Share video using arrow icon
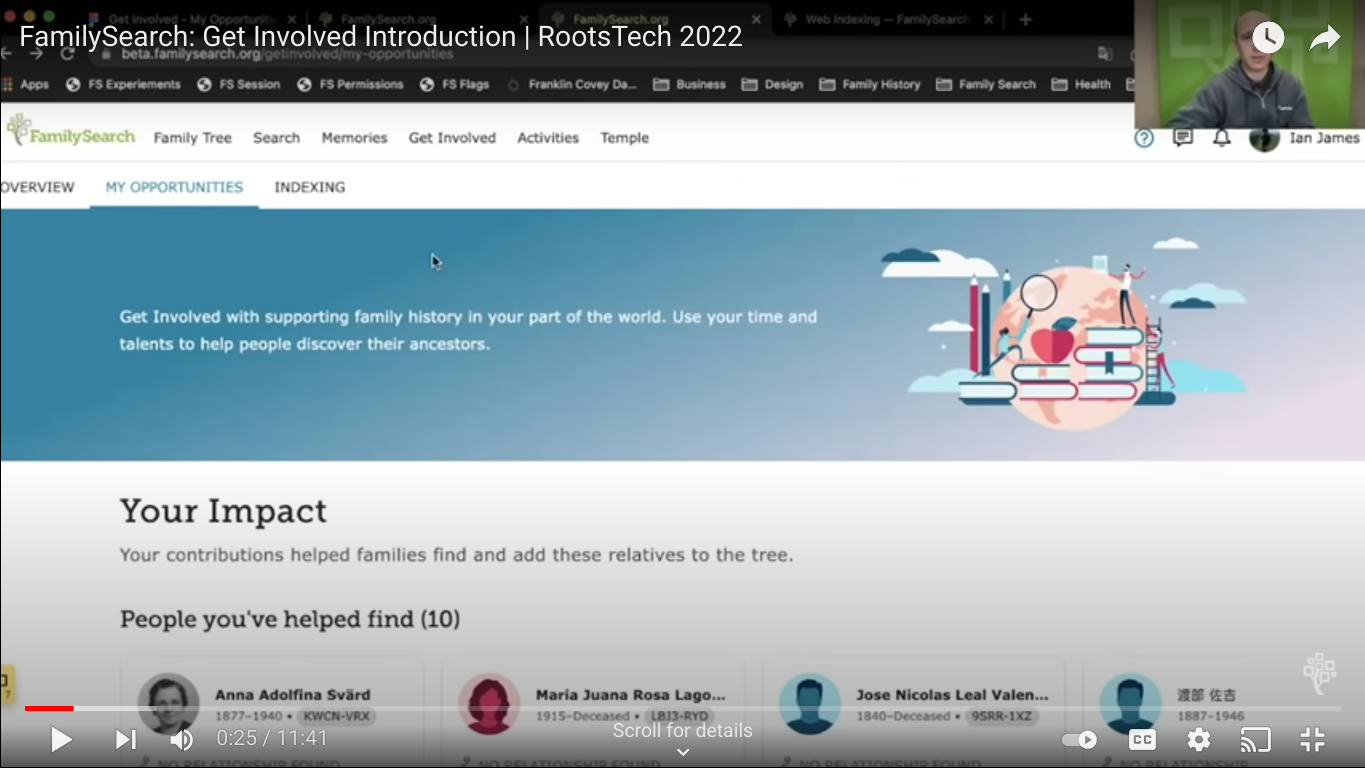 [1324, 38]
